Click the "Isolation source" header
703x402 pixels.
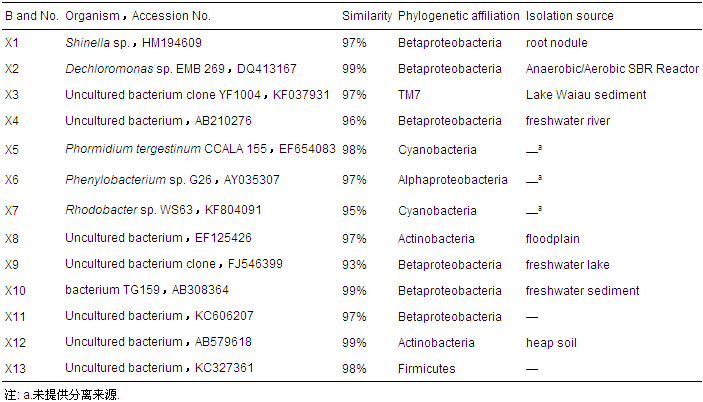569,17
